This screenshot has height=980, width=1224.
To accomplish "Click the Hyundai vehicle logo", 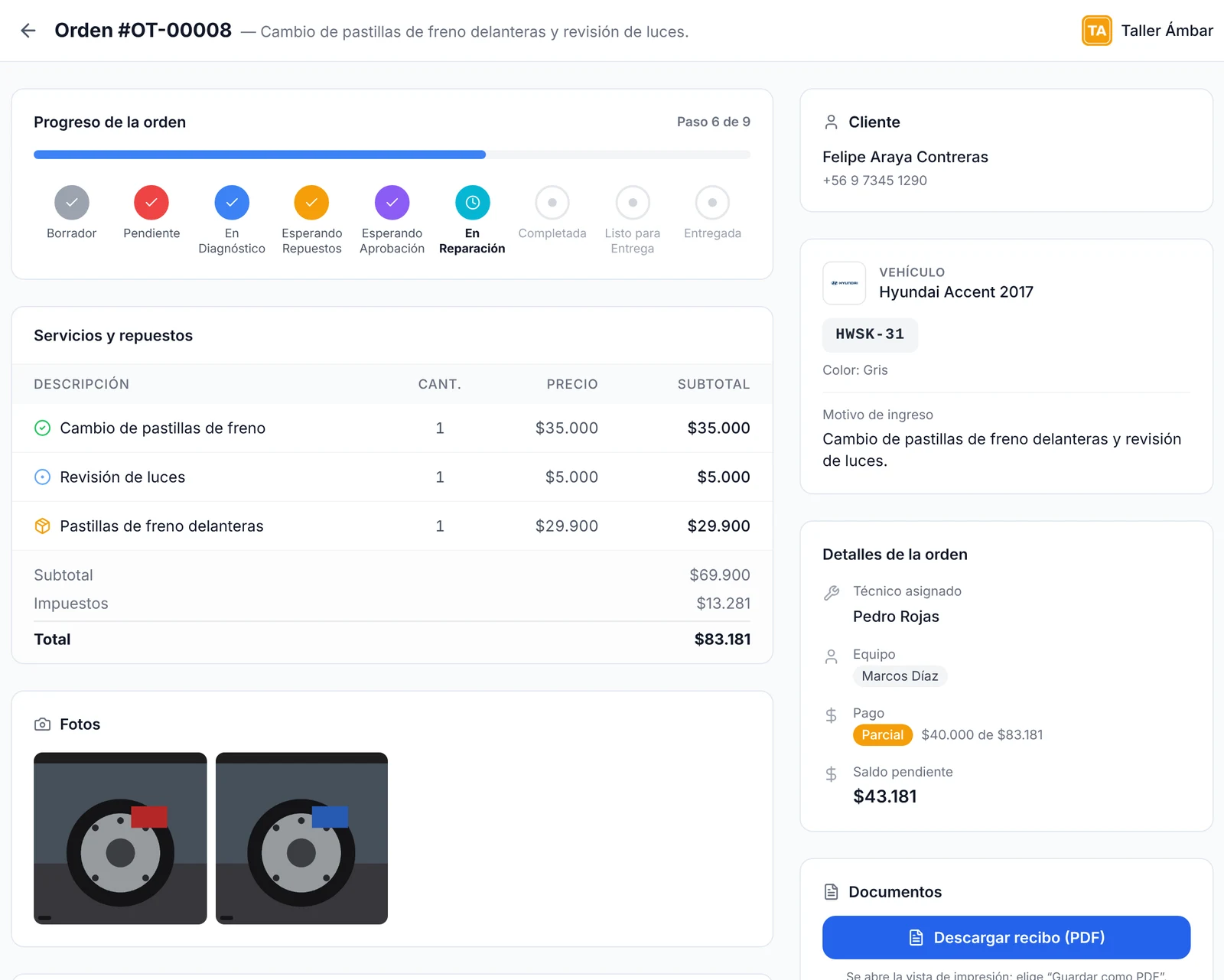I will (845, 283).
